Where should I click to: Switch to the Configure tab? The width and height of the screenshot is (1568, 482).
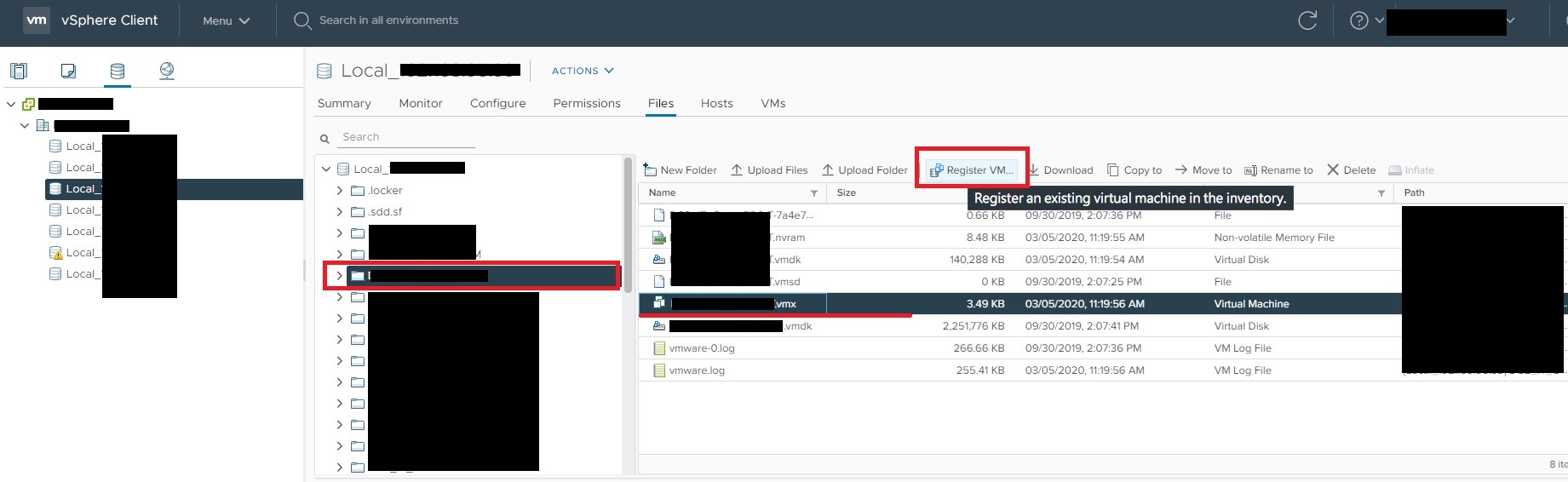498,103
